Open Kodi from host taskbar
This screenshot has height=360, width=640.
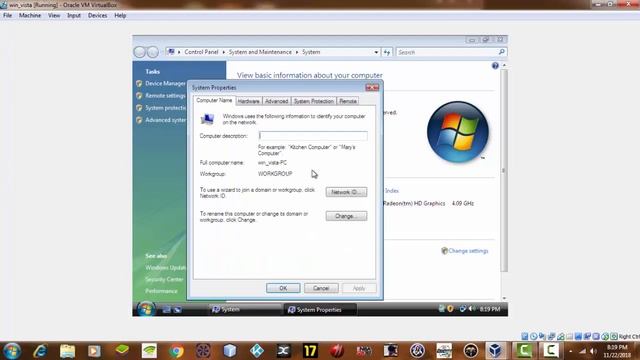pos(257,351)
